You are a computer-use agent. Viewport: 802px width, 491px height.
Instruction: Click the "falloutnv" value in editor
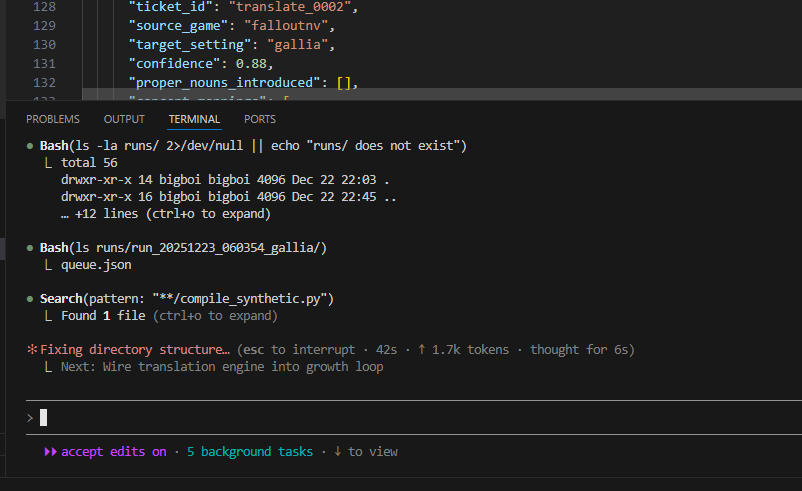click(x=285, y=26)
